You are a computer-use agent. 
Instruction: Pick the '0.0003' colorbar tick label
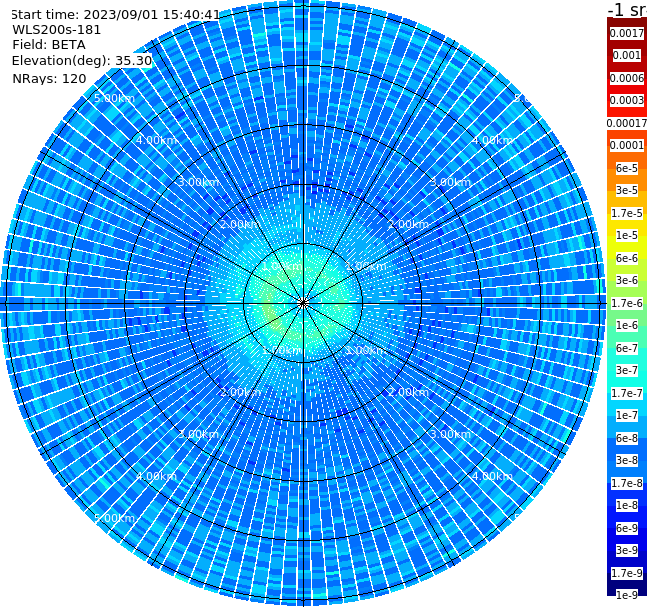point(626,100)
